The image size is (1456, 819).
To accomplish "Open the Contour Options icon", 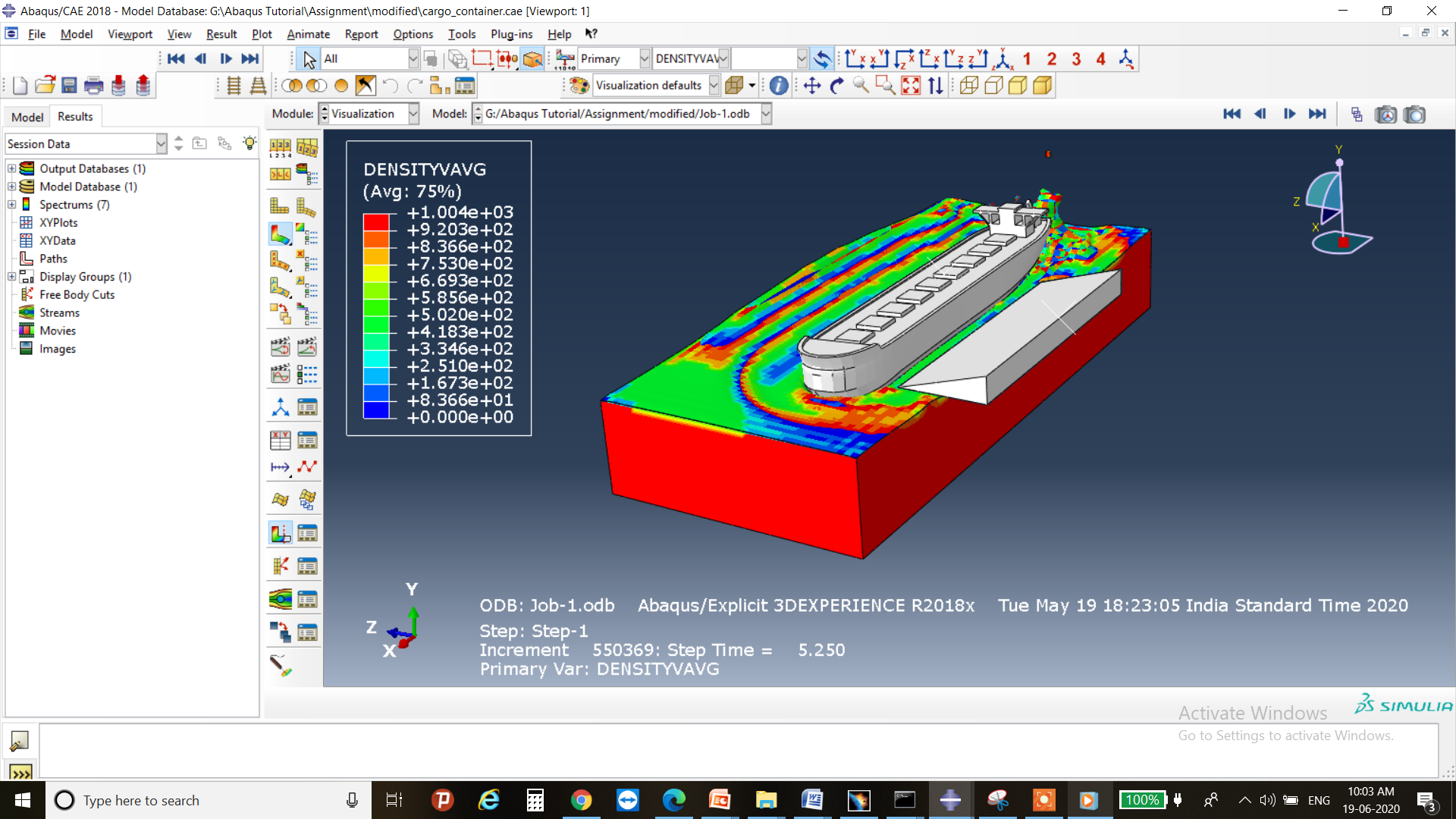I will pyautogui.click(x=306, y=234).
